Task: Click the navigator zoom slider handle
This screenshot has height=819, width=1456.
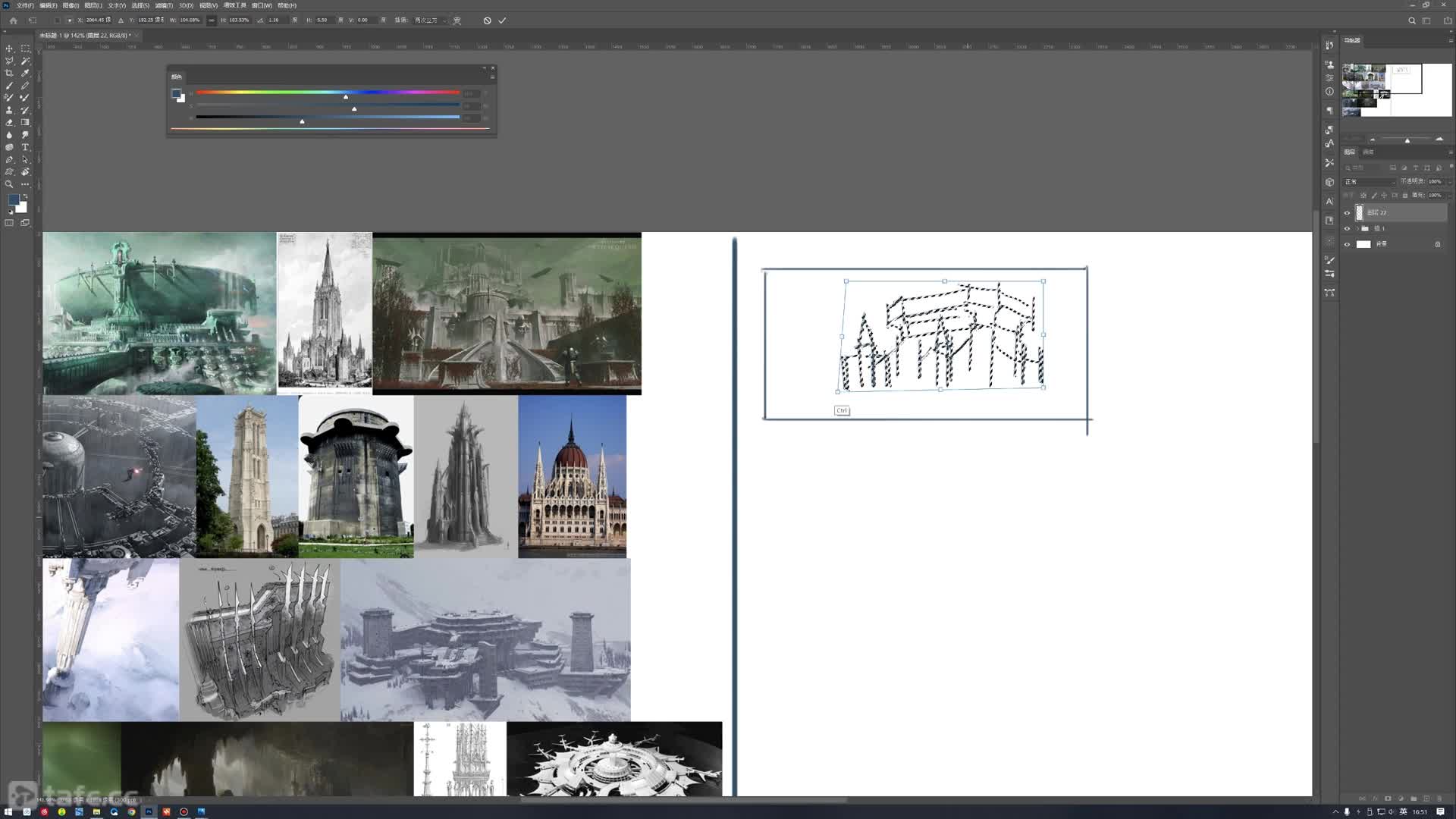Action: point(1407,140)
